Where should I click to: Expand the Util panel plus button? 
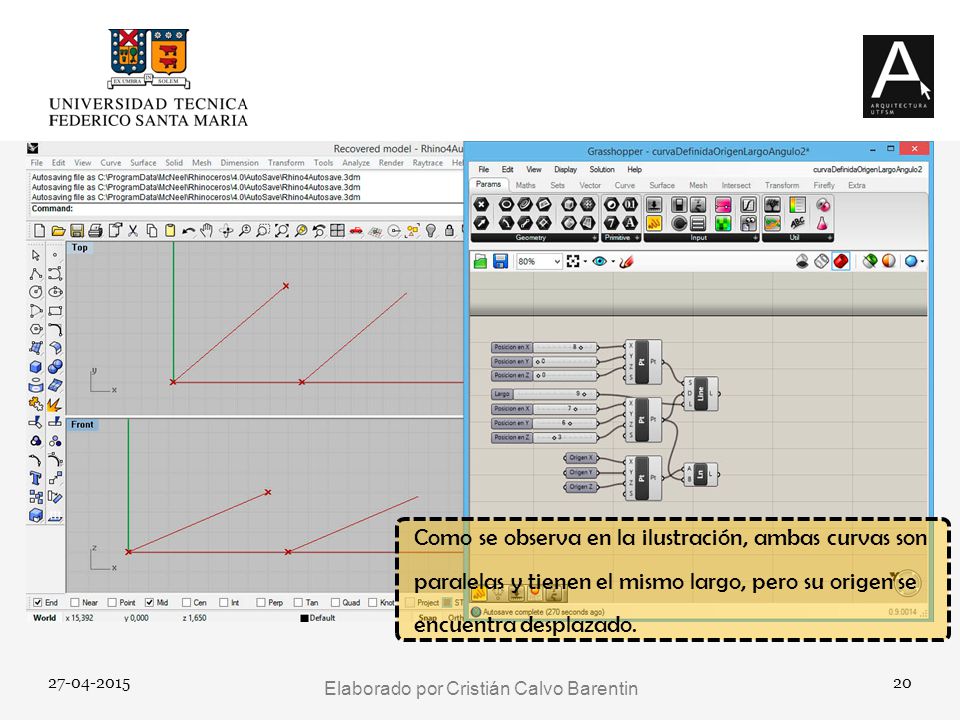(x=830, y=238)
